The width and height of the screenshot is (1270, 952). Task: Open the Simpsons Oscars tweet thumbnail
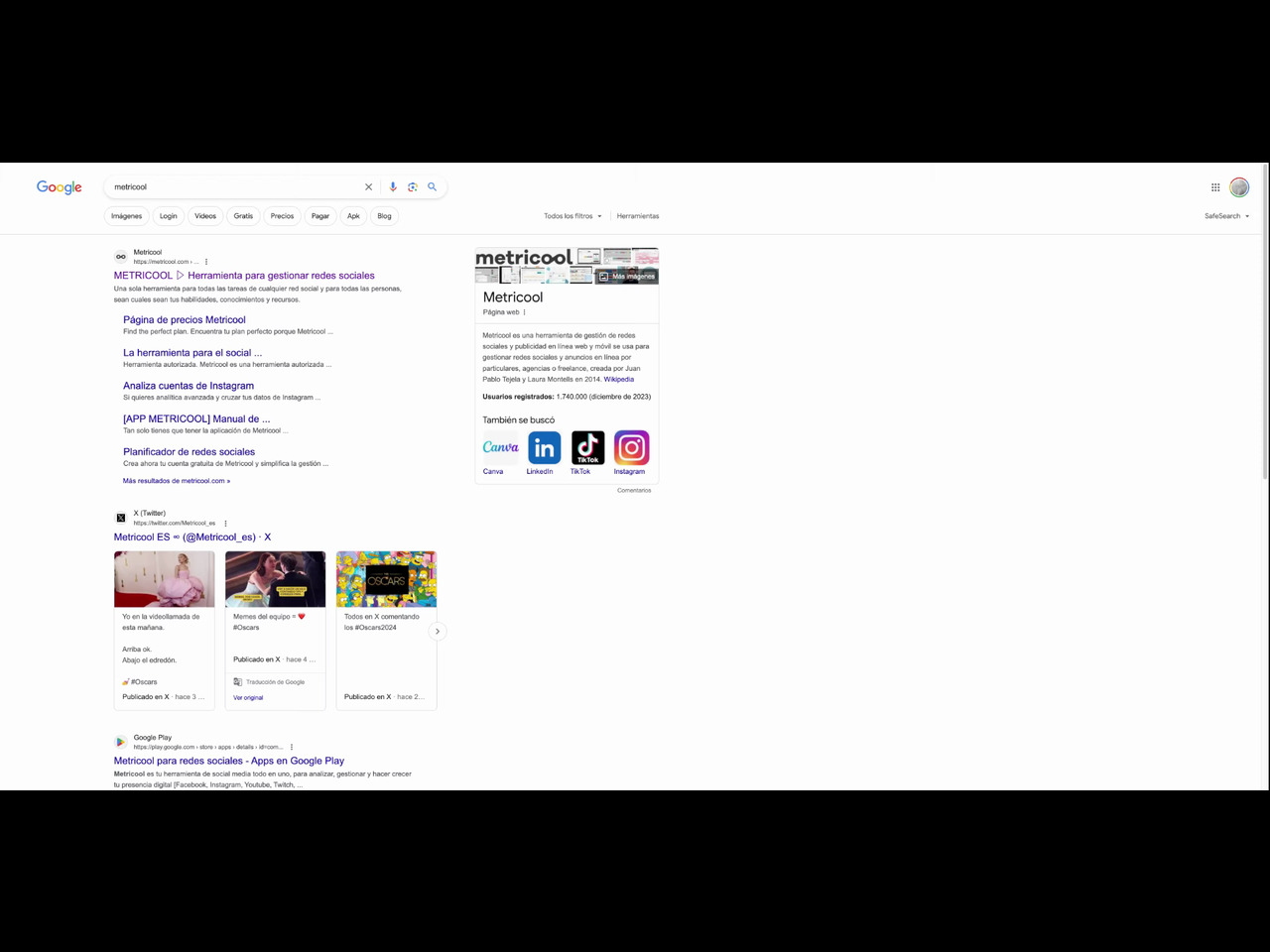pos(387,579)
